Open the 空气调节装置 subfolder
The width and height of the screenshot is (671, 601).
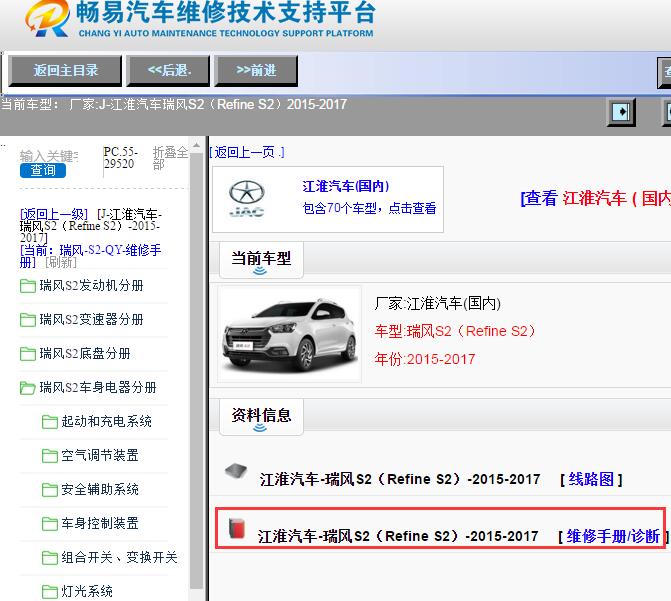tap(100, 455)
